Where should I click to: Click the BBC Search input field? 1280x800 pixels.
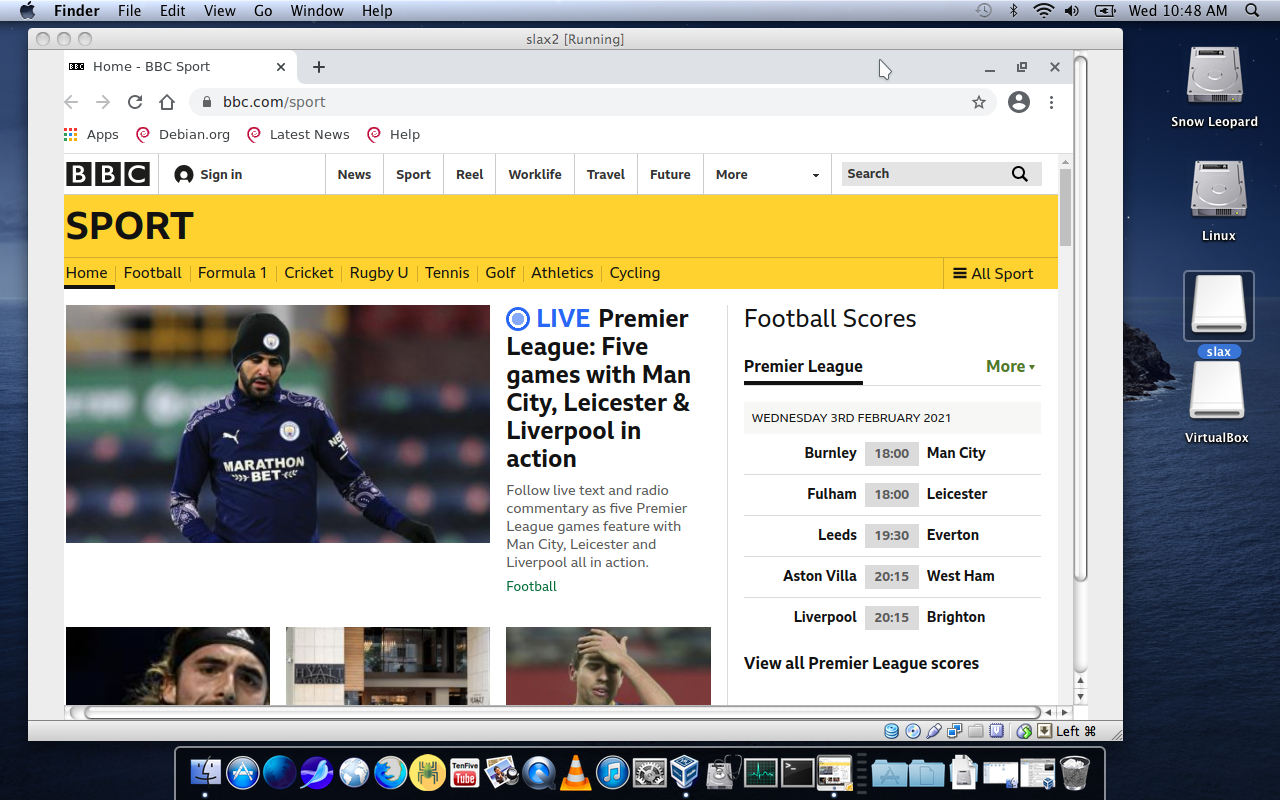coord(924,174)
